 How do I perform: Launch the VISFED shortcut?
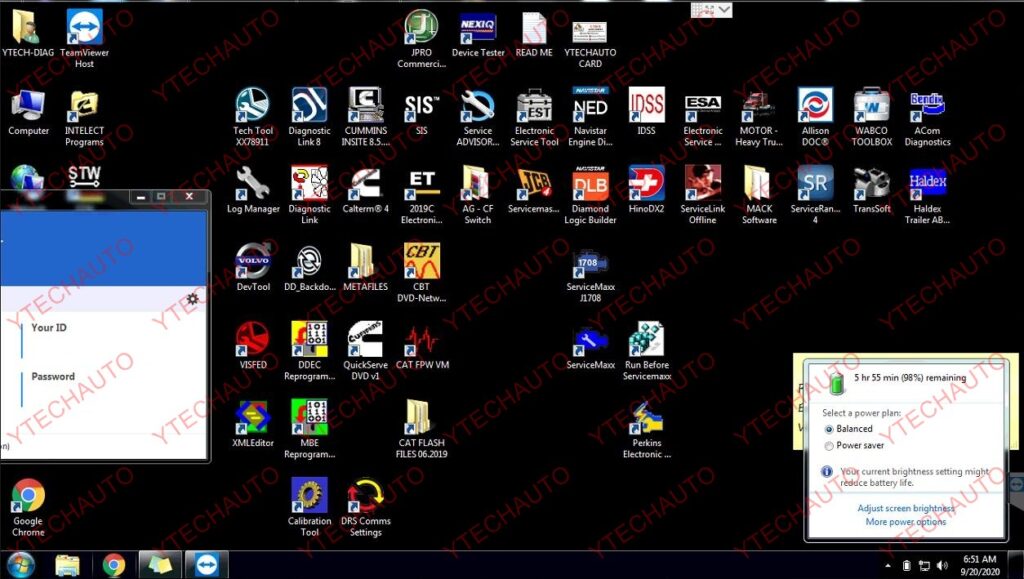253,345
